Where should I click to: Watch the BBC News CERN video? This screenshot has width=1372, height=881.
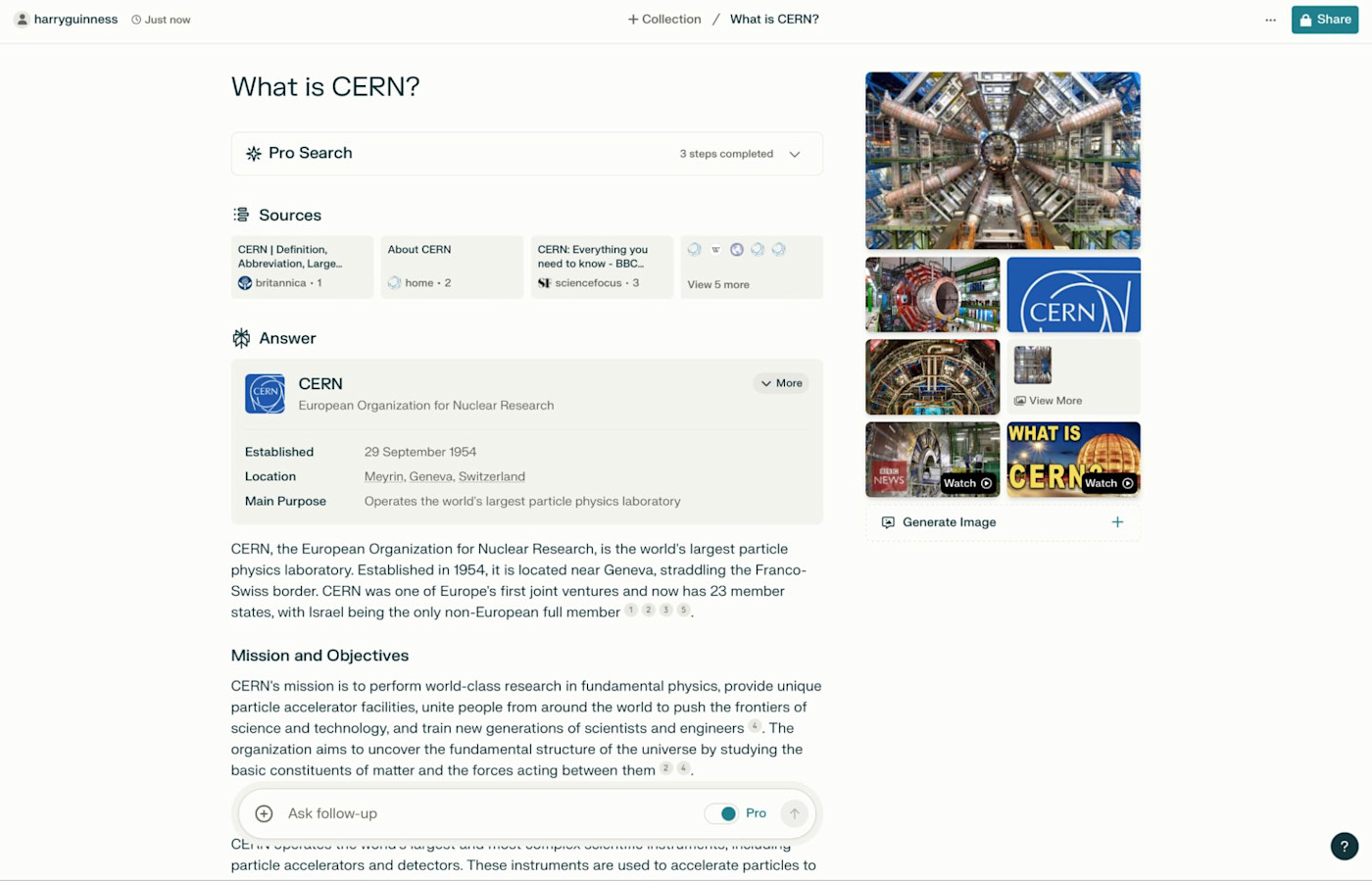point(933,460)
